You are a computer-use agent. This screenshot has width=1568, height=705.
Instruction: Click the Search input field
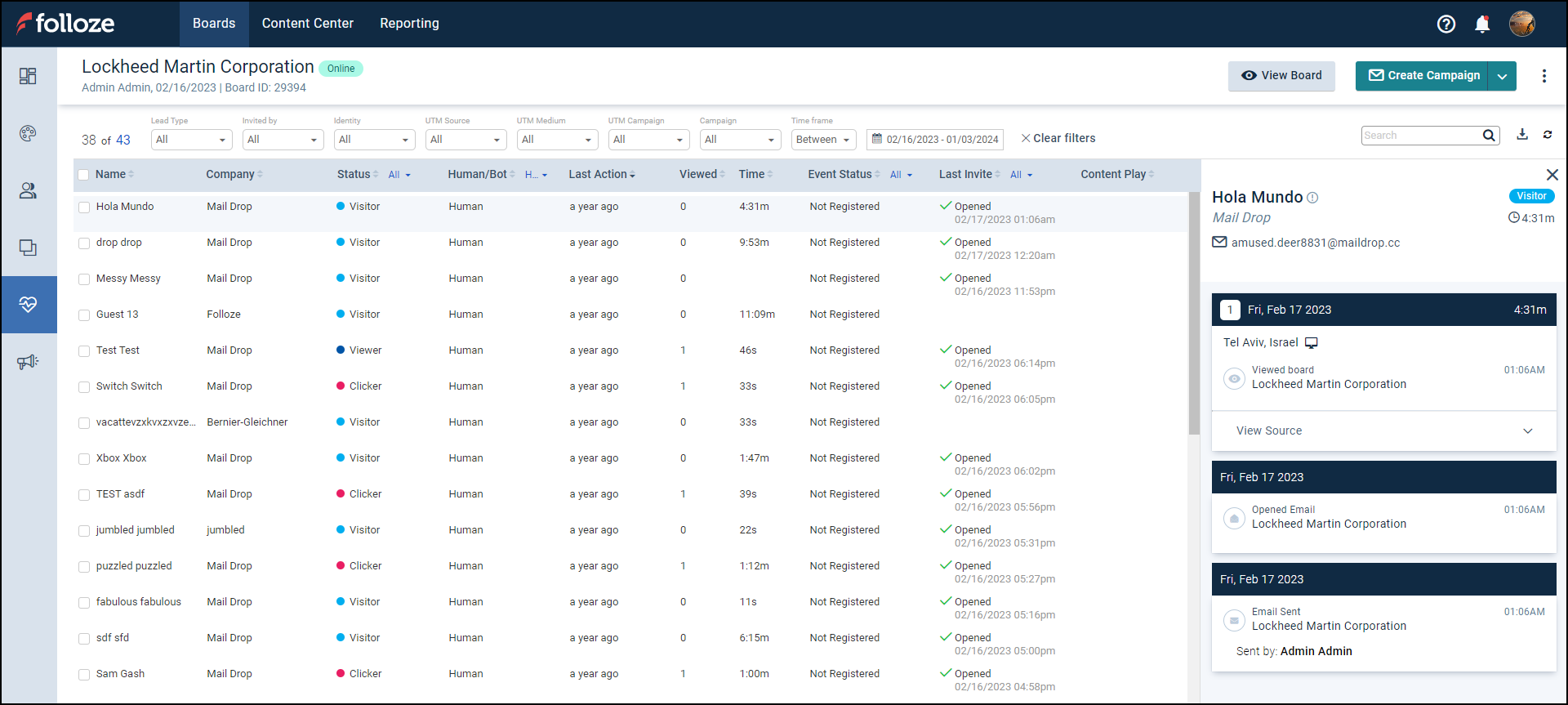[x=1421, y=136]
